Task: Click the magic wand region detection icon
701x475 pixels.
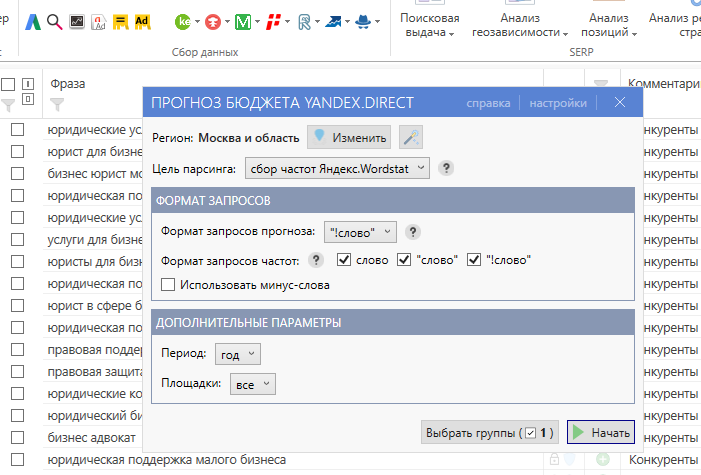Action: pyautogui.click(x=411, y=137)
